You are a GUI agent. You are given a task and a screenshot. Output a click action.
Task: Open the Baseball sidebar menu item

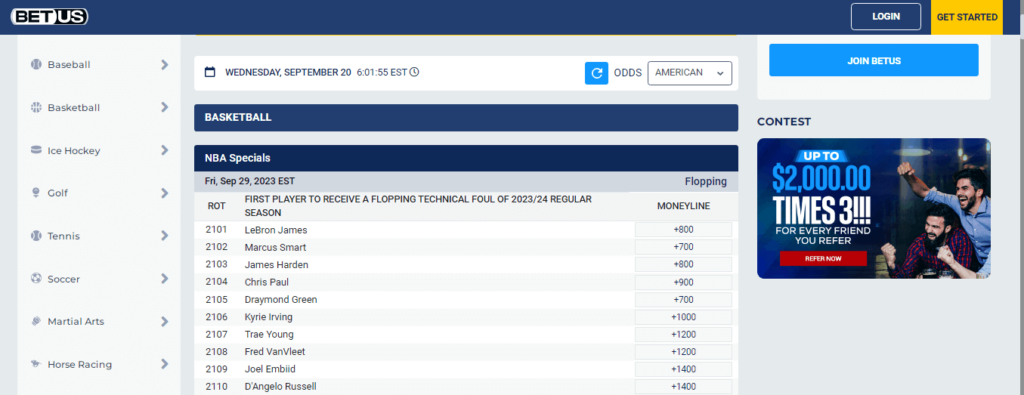click(x=99, y=65)
